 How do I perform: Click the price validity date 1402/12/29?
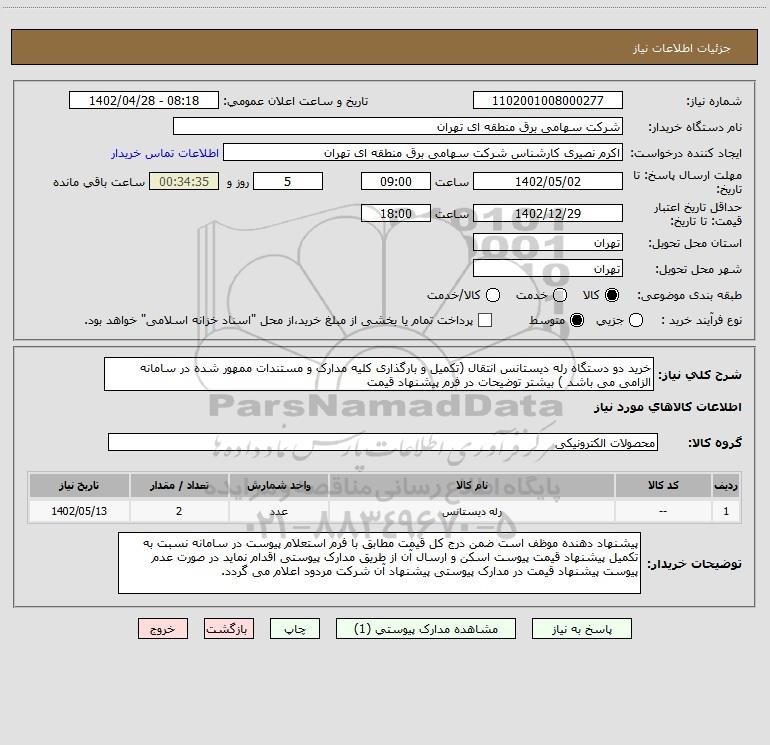pyautogui.click(x=548, y=213)
